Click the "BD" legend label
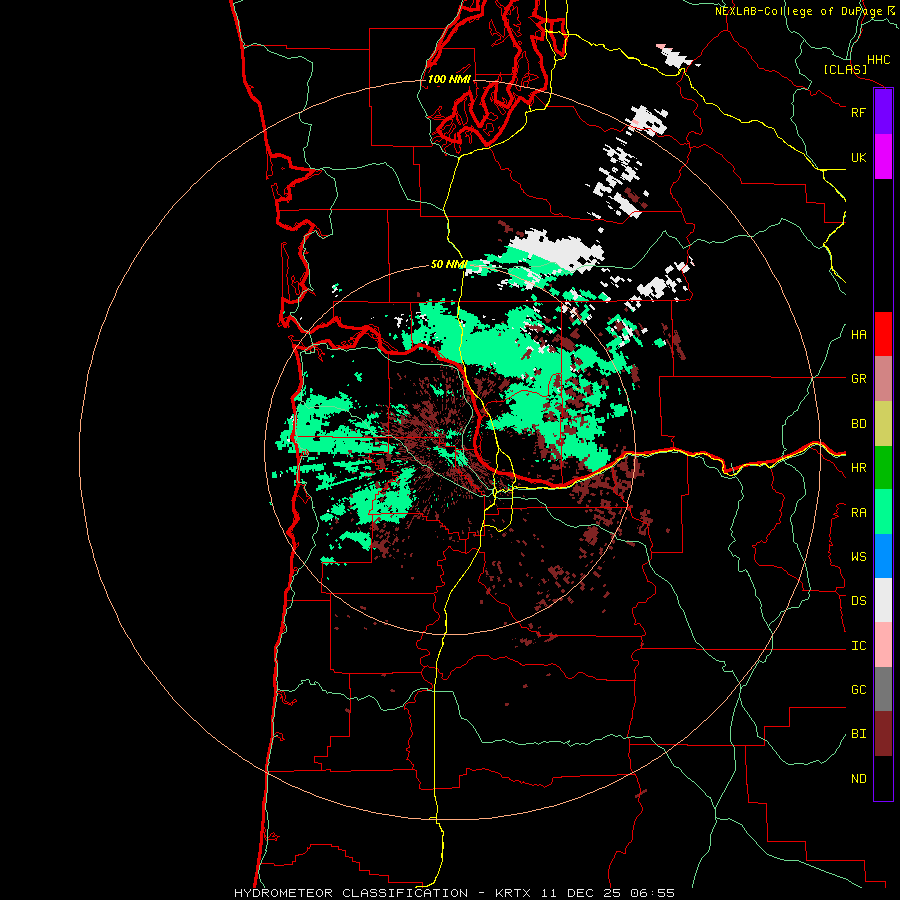The image size is (900, 900). click(858, 424)
